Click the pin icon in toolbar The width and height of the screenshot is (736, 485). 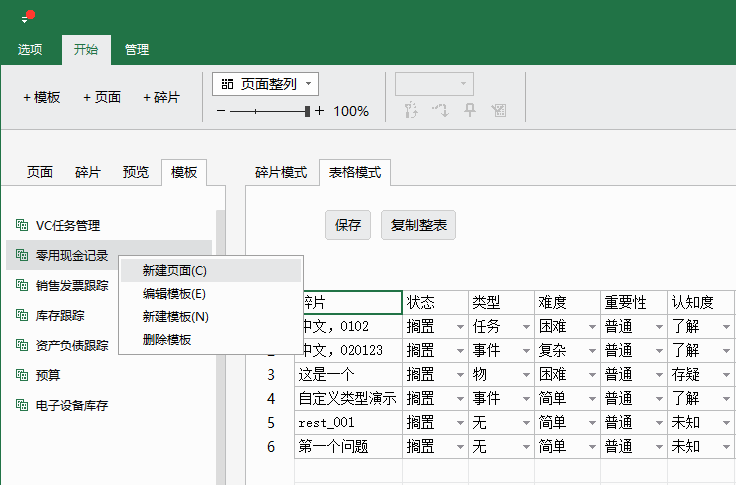tap(470, 110)
